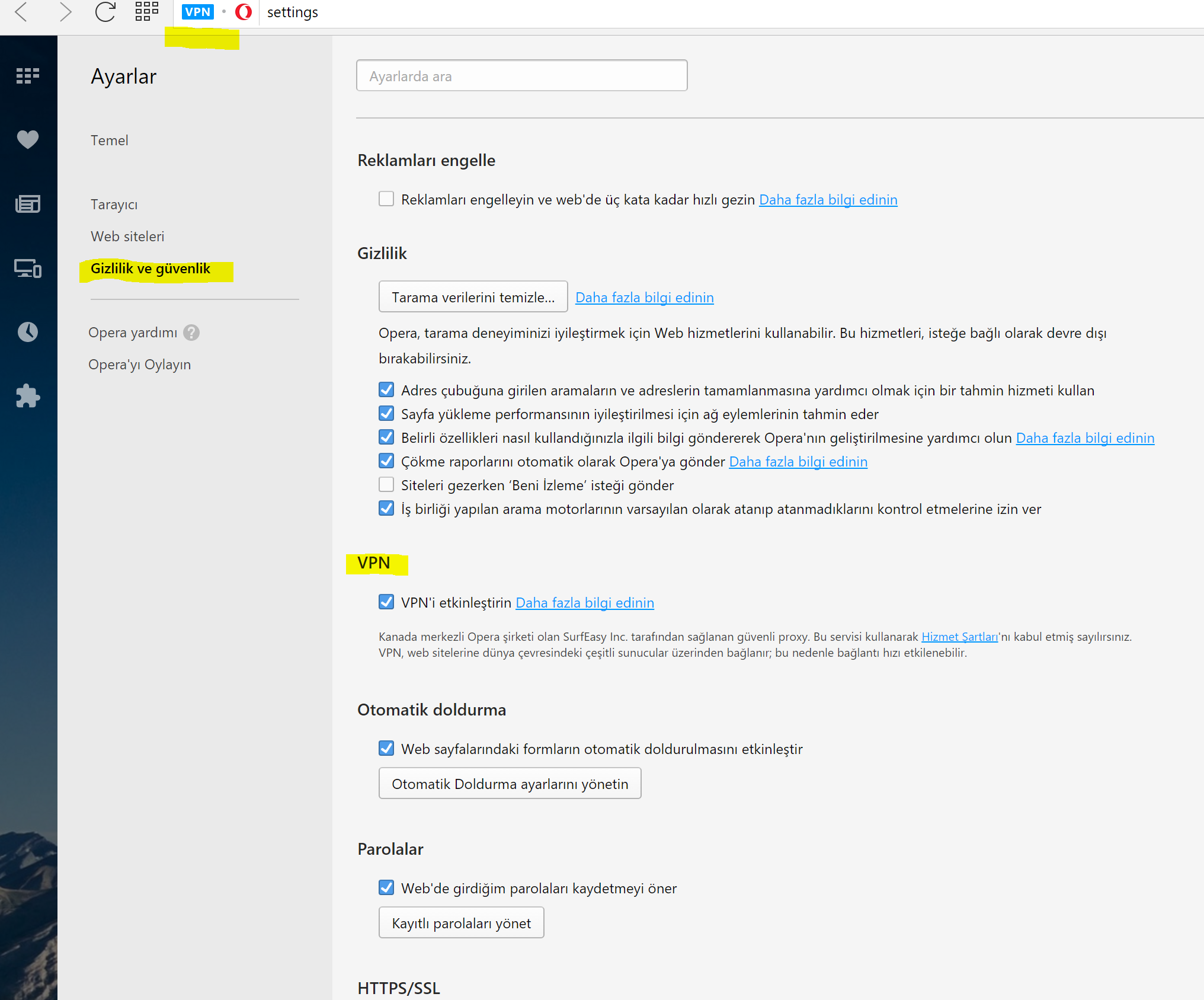
Task: Open Bookmarks heart icon in sidebar
Action: point(28,139)
